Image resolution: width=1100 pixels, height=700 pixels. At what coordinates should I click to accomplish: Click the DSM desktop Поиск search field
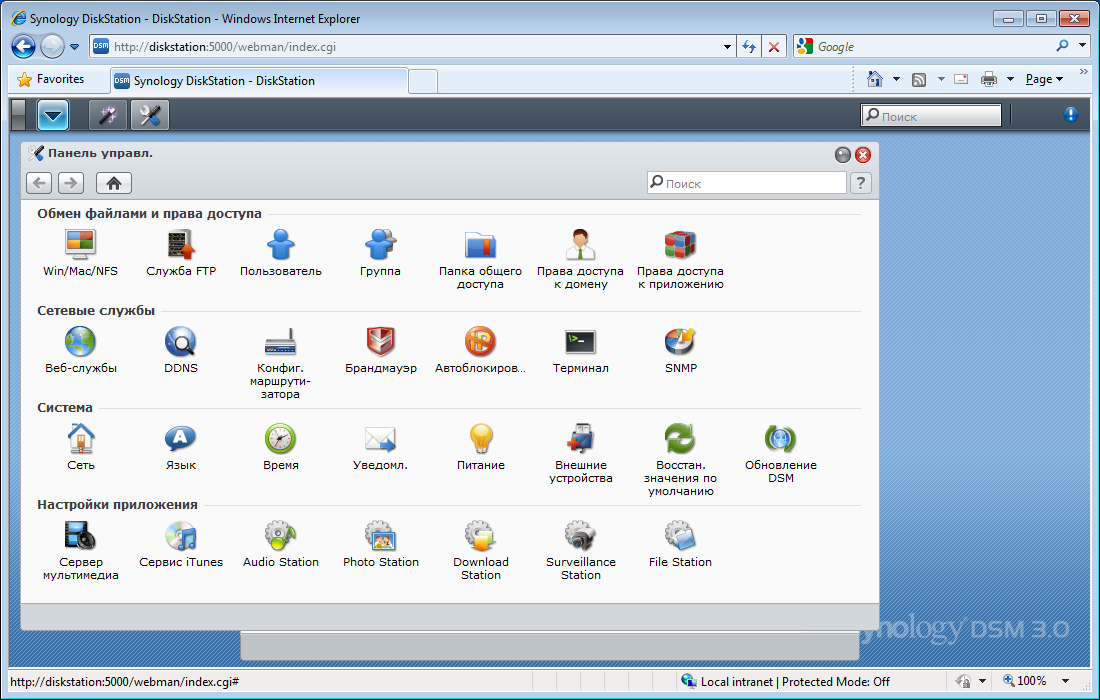click(x=931, y=116)
